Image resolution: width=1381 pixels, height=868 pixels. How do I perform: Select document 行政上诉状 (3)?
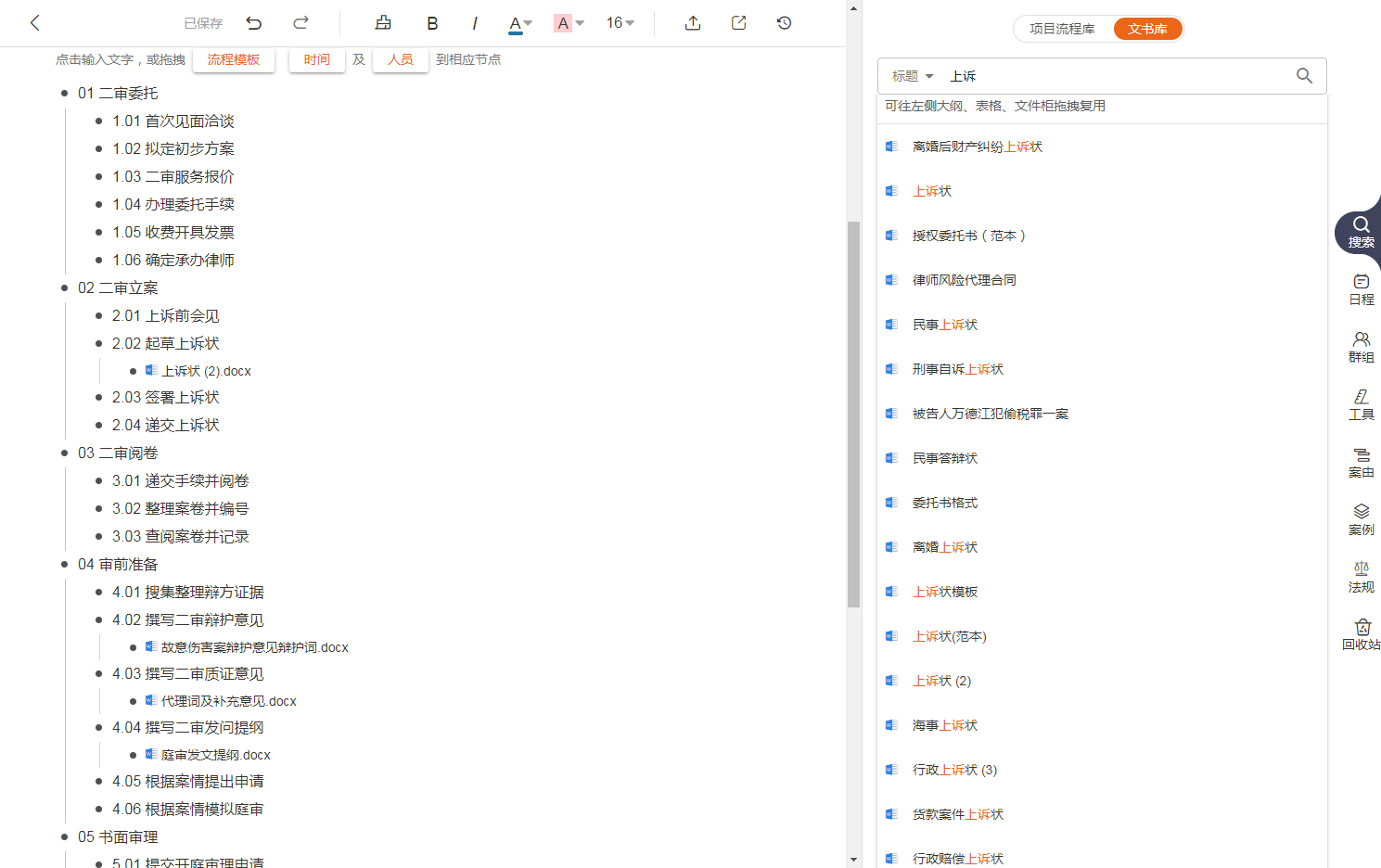pyautogui.click(x=955, y=770)
